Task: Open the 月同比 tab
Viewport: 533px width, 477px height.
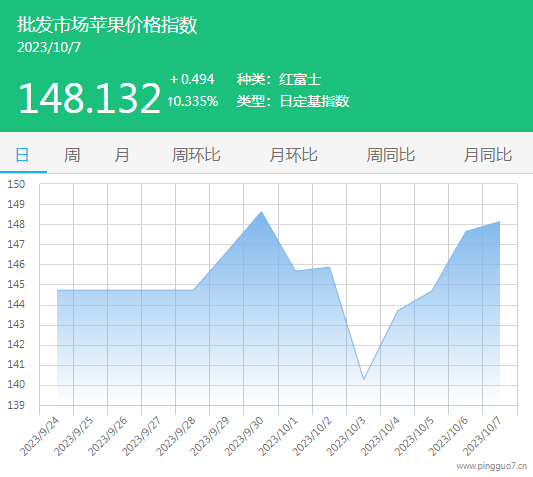Action: (488, 155)
